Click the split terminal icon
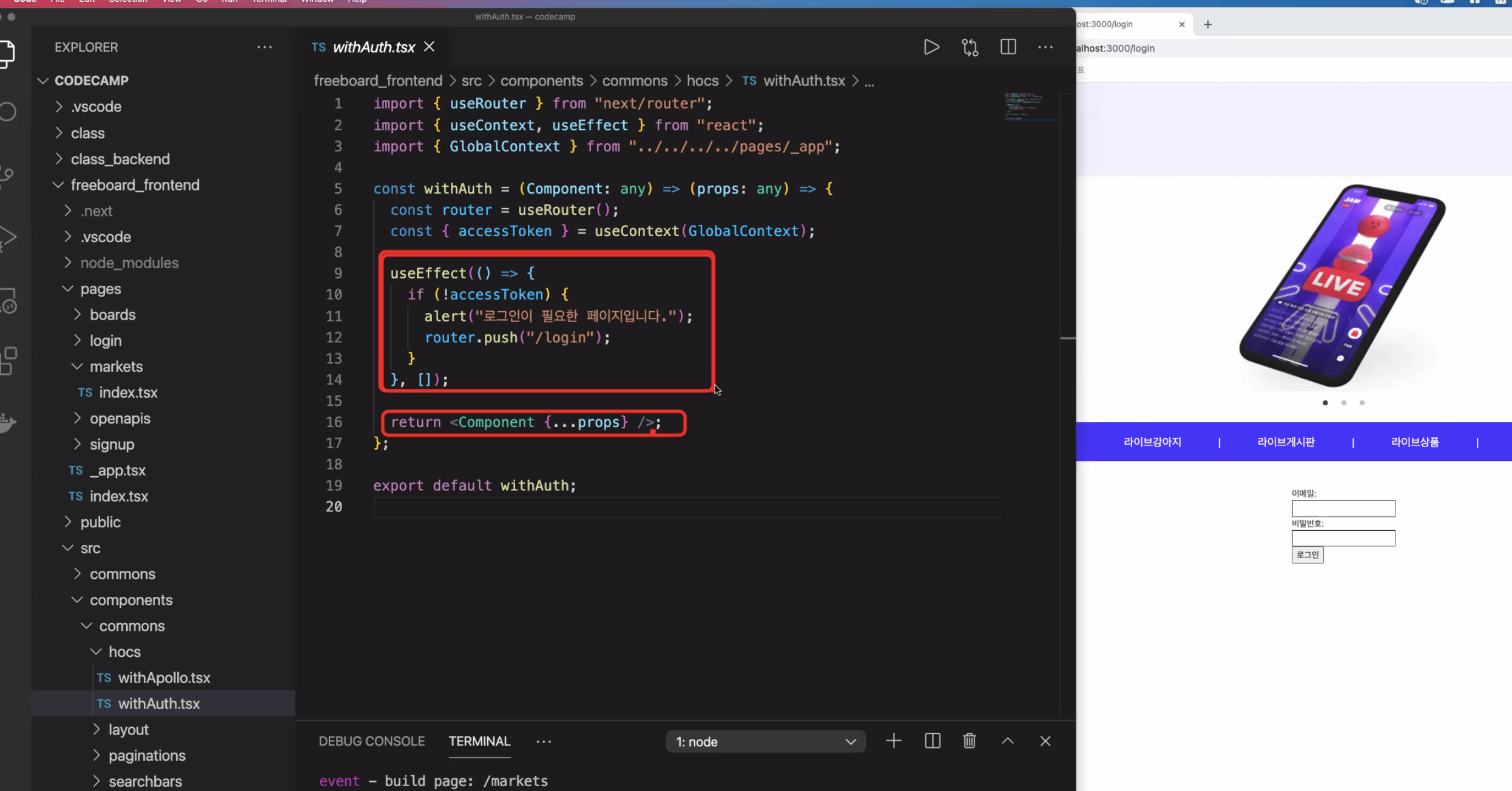 pyautogui.click(x=932, y=741)
